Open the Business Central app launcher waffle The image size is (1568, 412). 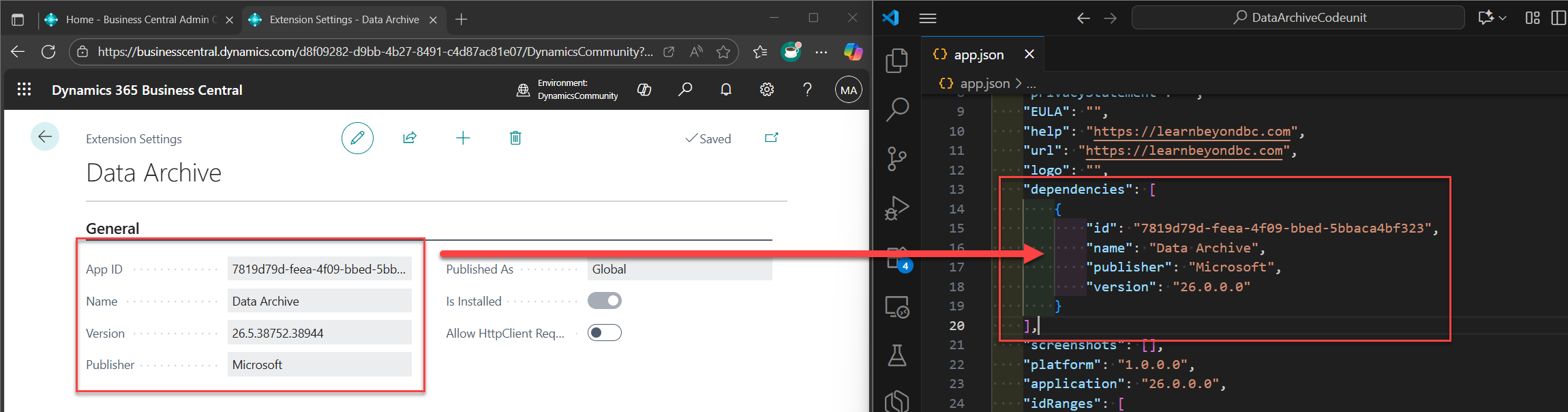pos(24,89)
